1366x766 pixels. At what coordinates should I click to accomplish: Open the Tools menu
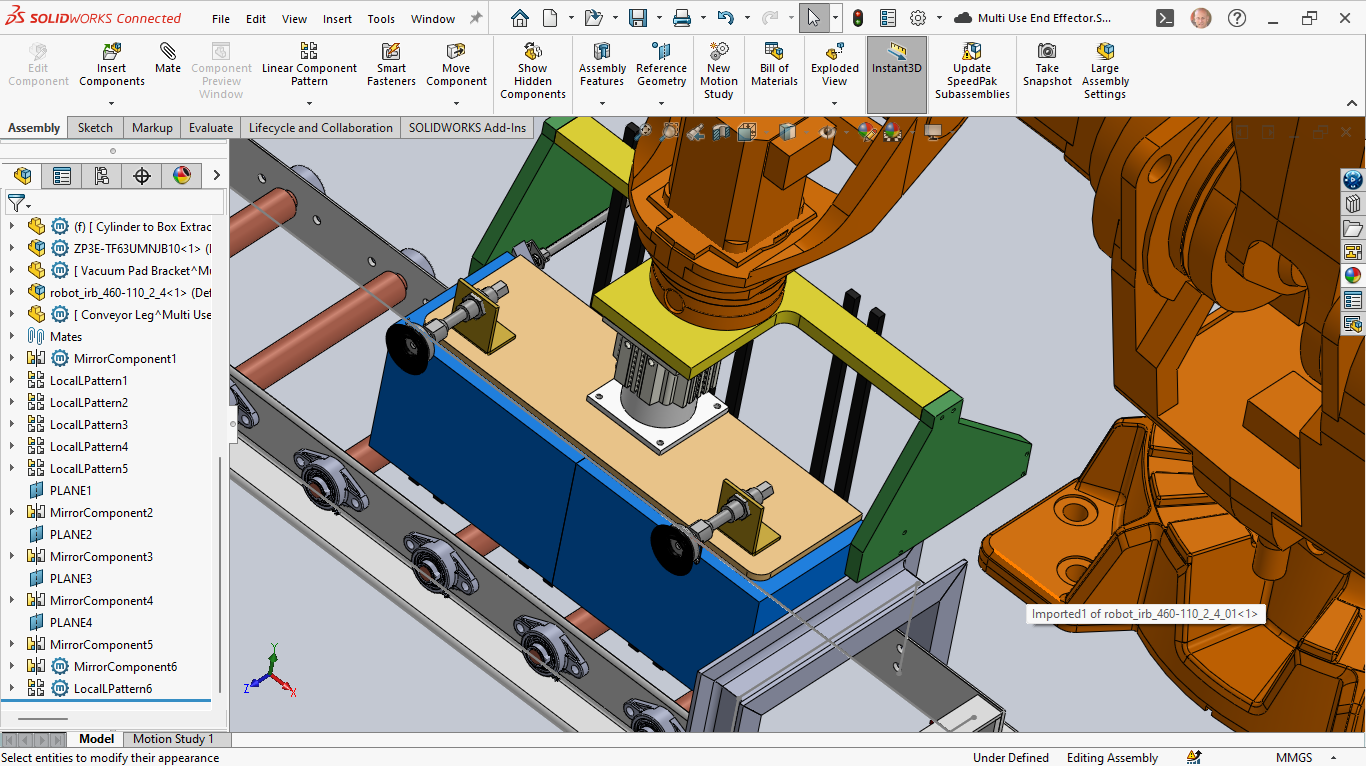pyautogui.click(x=381, y=19)
